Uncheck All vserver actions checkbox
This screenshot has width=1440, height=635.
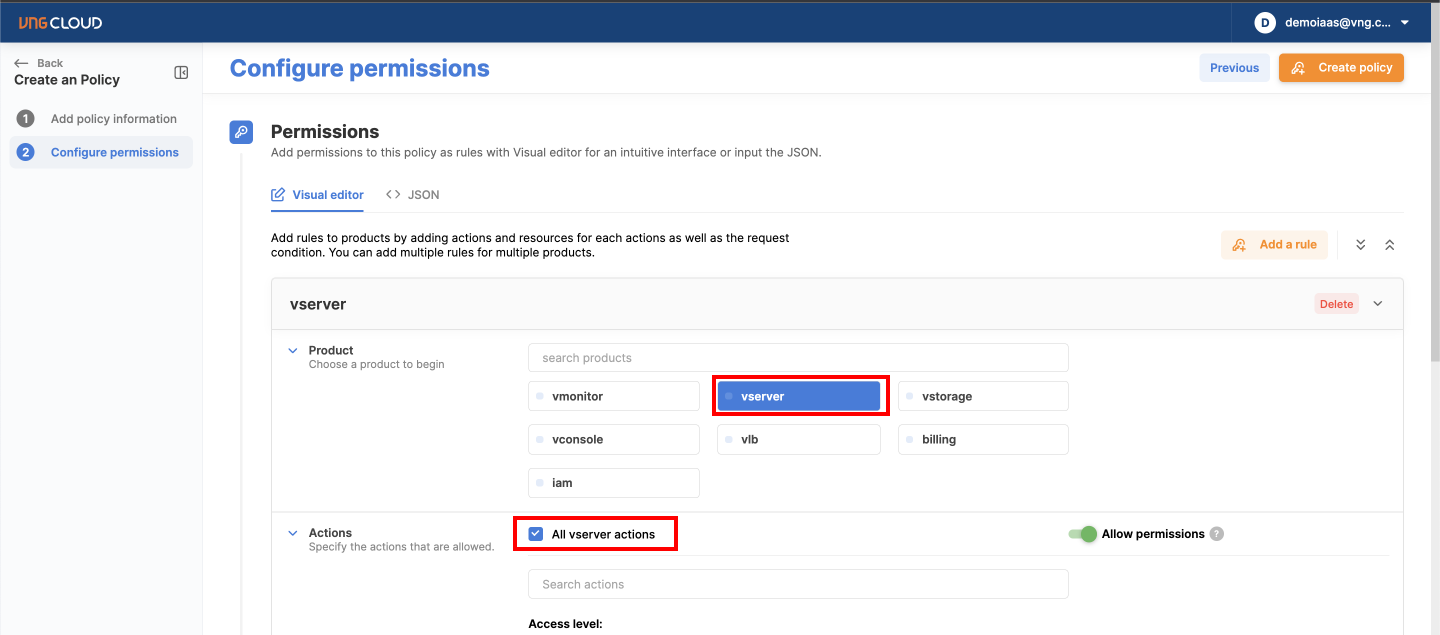[x=536, y=534]
